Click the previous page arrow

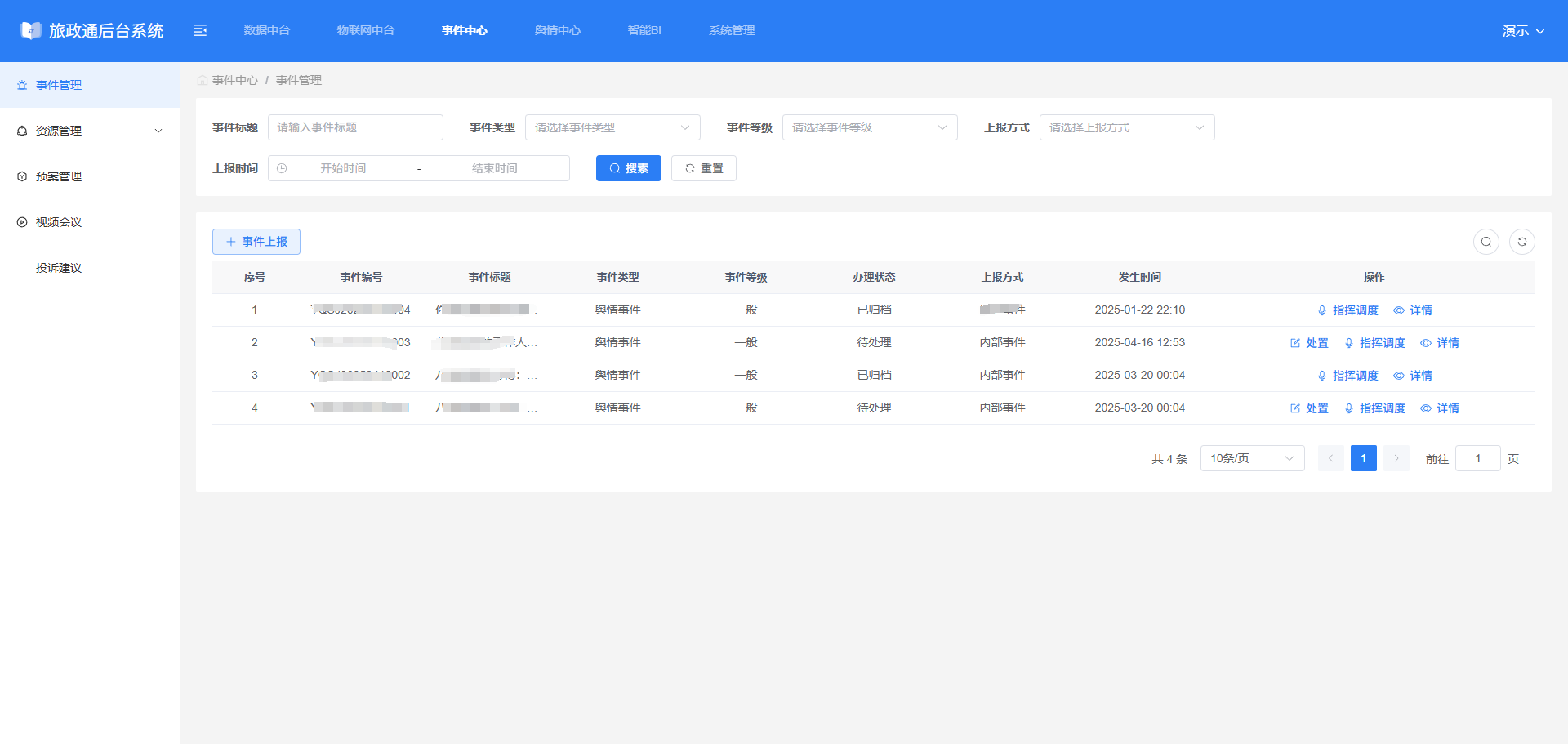(1331, 458)
